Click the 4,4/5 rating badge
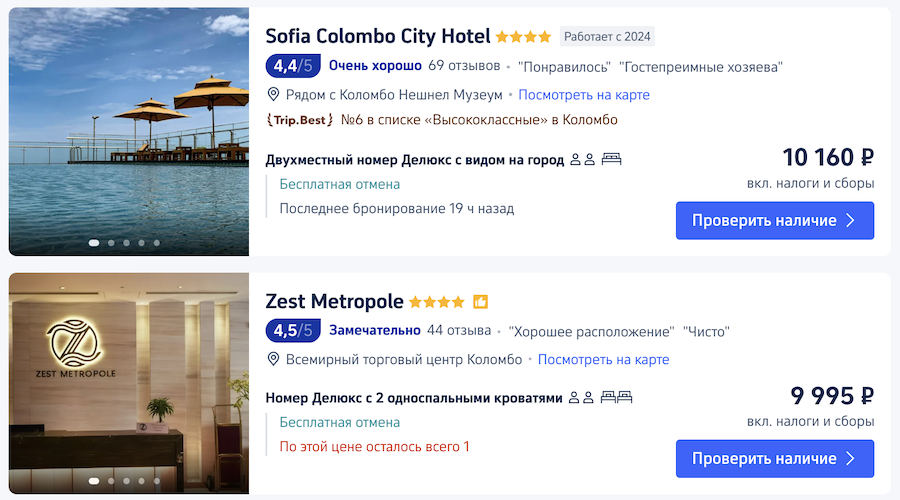 coord(292,66)
